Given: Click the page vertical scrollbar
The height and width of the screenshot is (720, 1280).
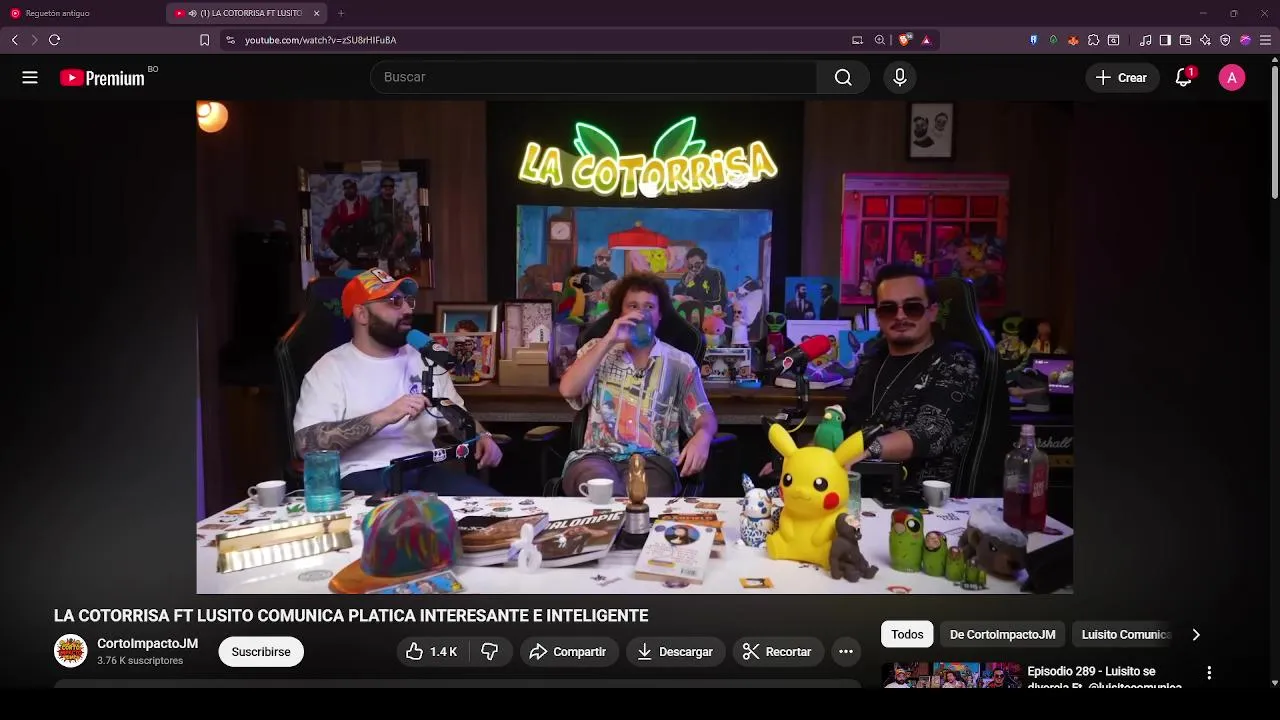Looking at the screenshot, I should click(1275, 130).
